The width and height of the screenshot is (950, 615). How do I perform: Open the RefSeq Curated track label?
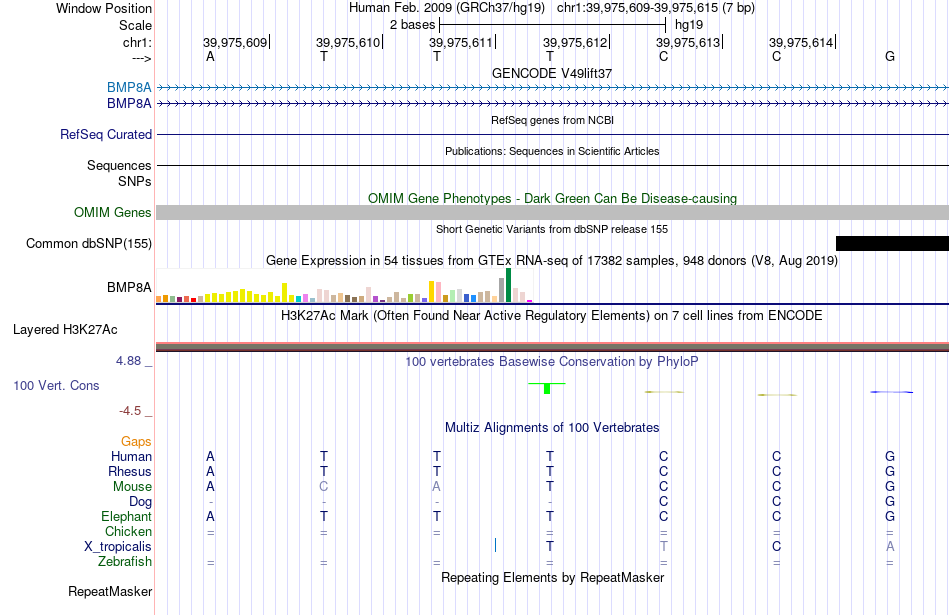point(106,135)
